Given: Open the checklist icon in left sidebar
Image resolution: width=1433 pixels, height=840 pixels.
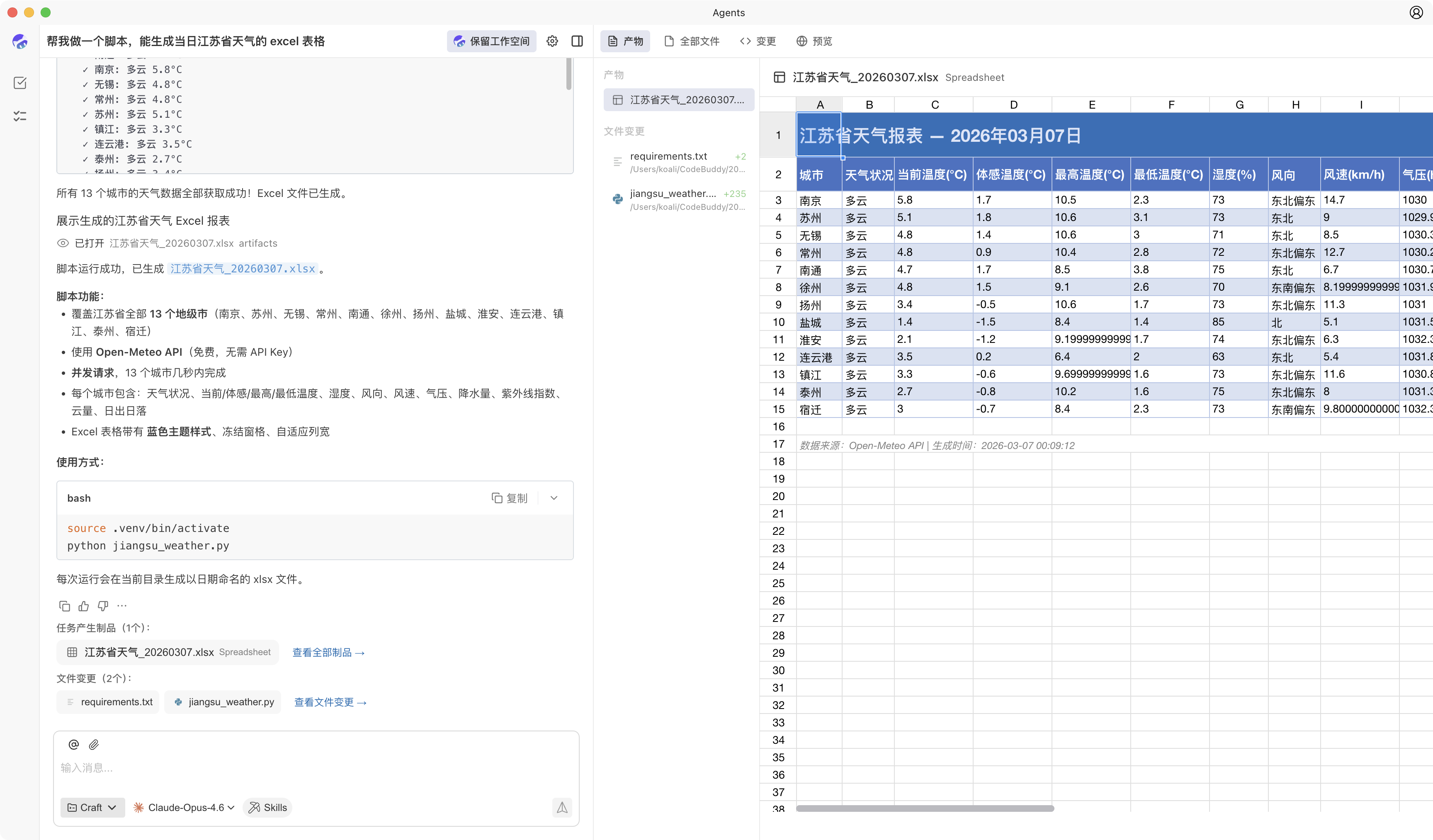Looking at the screenshot, I should point(20,116).
